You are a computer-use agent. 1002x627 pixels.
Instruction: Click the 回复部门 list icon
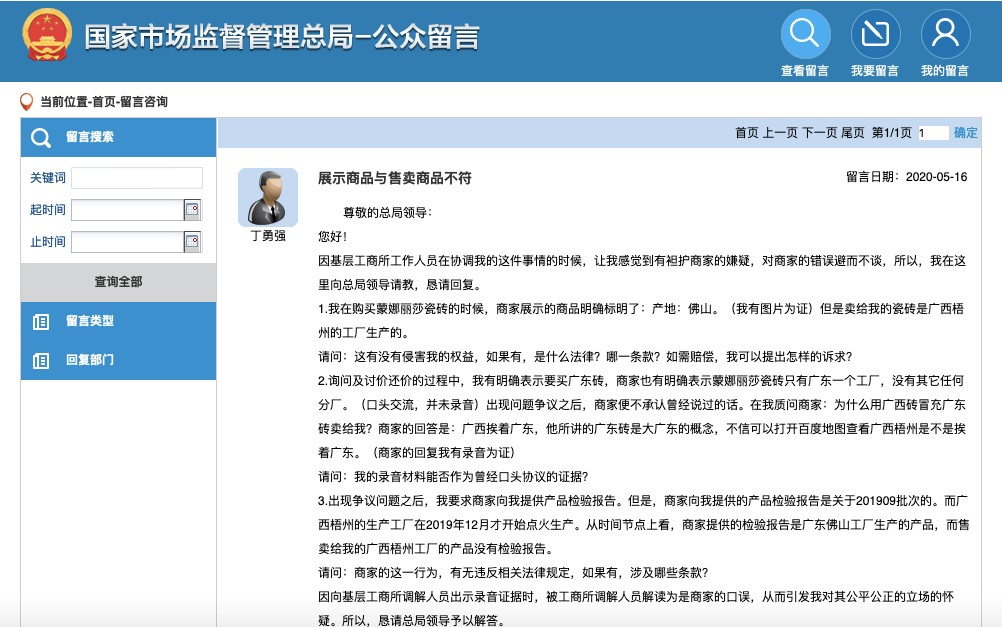[x=41, y=360]
